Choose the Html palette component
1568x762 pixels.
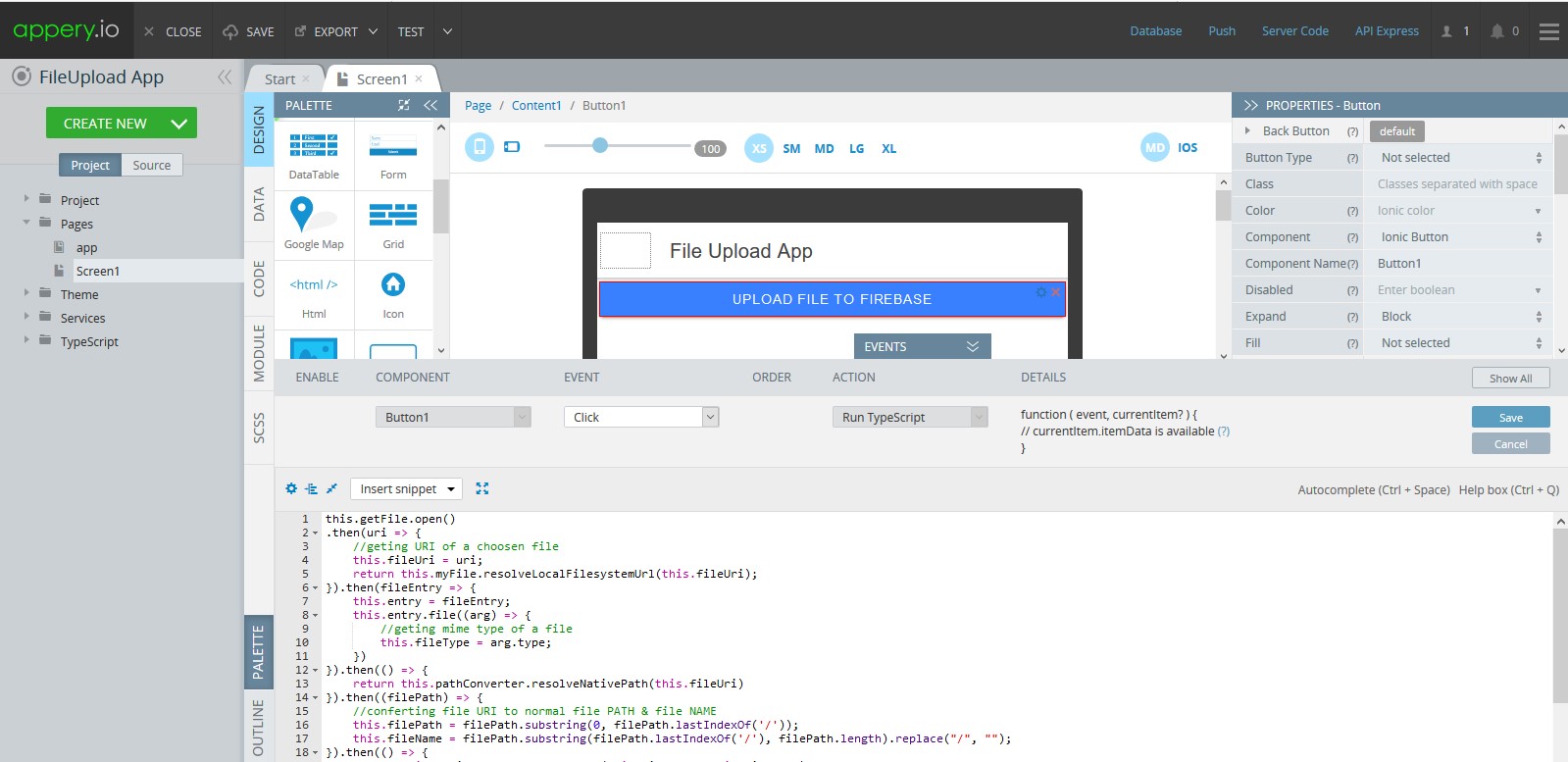[x=314, y=295]
